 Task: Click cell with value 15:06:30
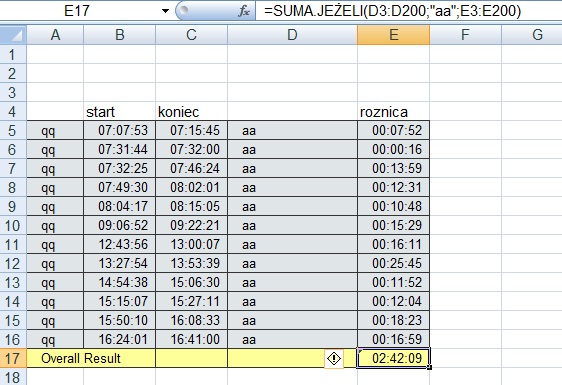[191, 282]
